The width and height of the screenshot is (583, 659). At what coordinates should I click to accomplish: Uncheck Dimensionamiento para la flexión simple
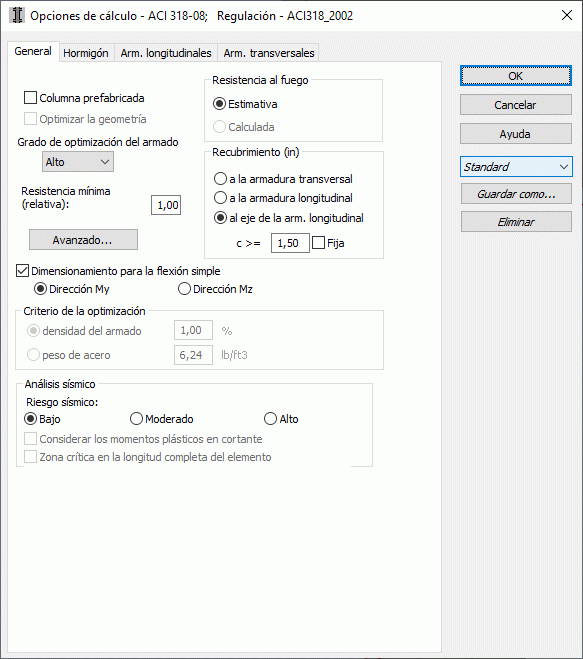22,271
